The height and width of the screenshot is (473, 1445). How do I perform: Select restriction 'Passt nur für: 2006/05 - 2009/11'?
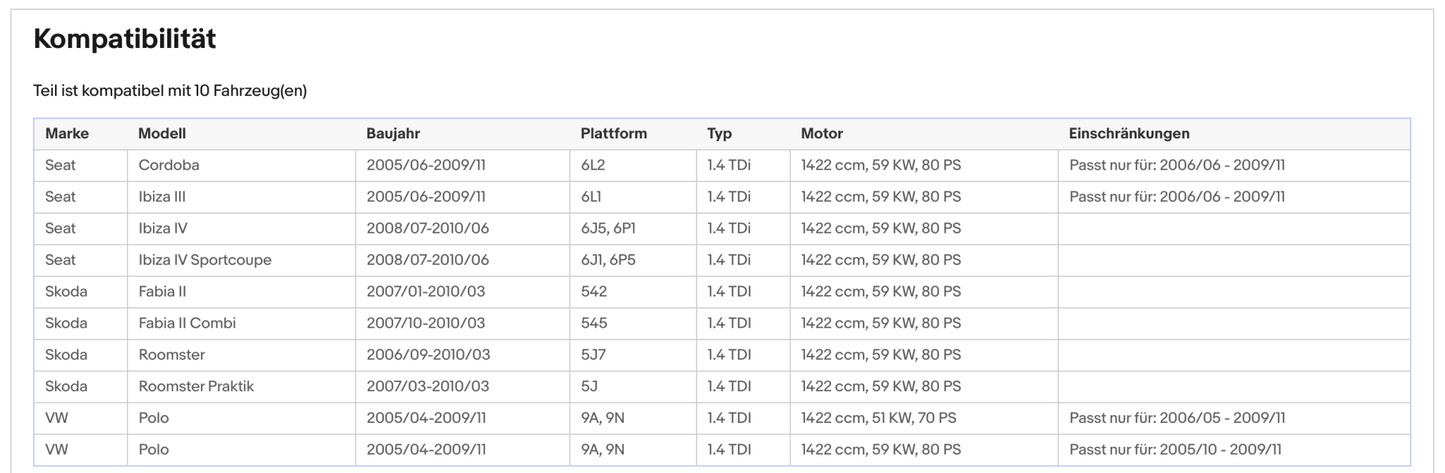(1177, 418)
